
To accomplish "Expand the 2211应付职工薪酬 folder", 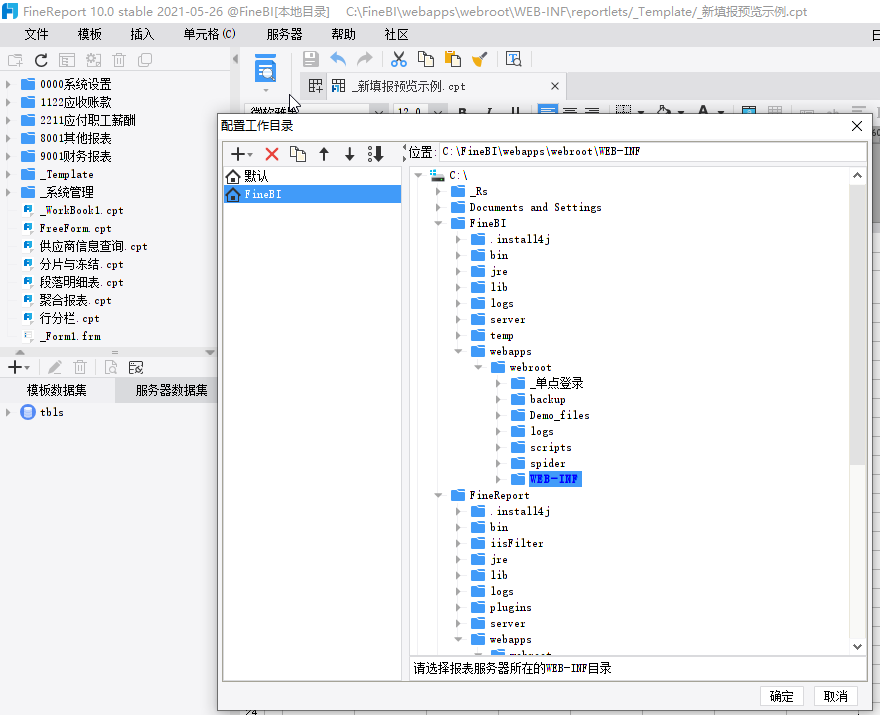I will click(x=8, y=120).
